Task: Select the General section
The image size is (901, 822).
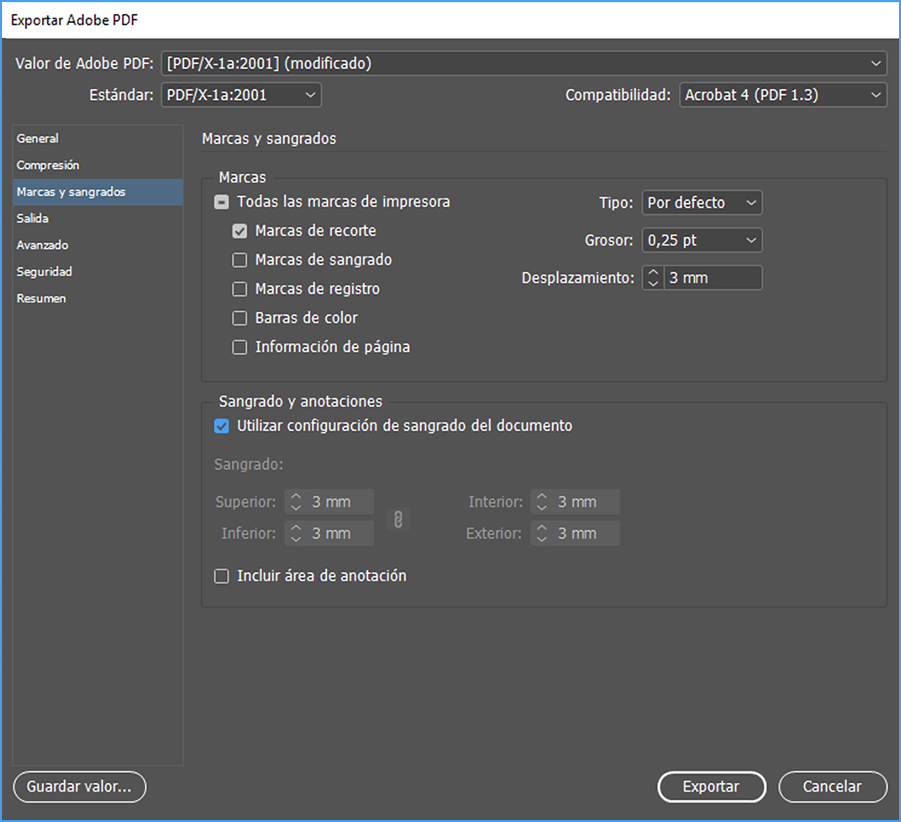Action: 98,138
